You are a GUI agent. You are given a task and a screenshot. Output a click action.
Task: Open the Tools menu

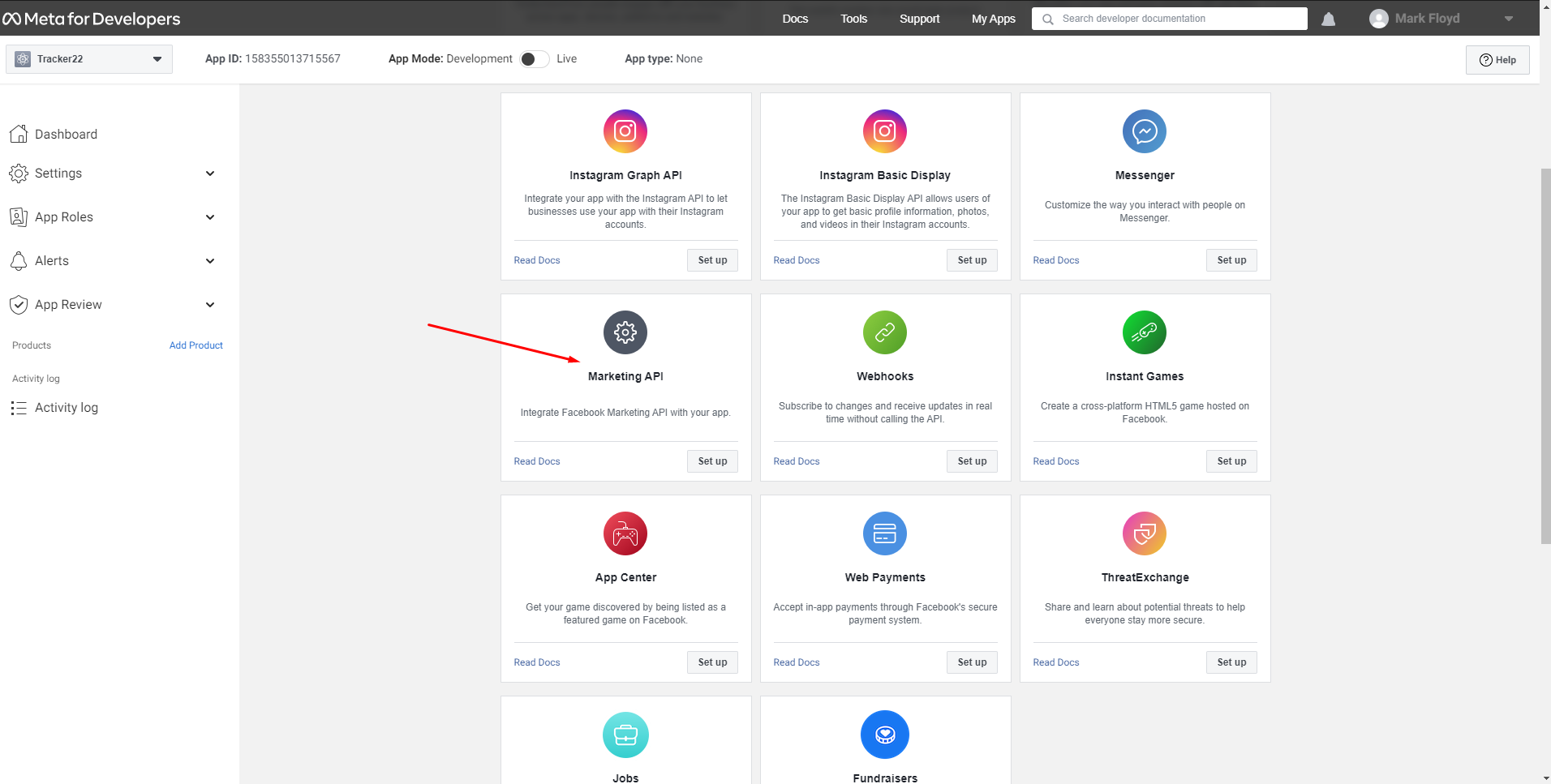tap(853, 19)
